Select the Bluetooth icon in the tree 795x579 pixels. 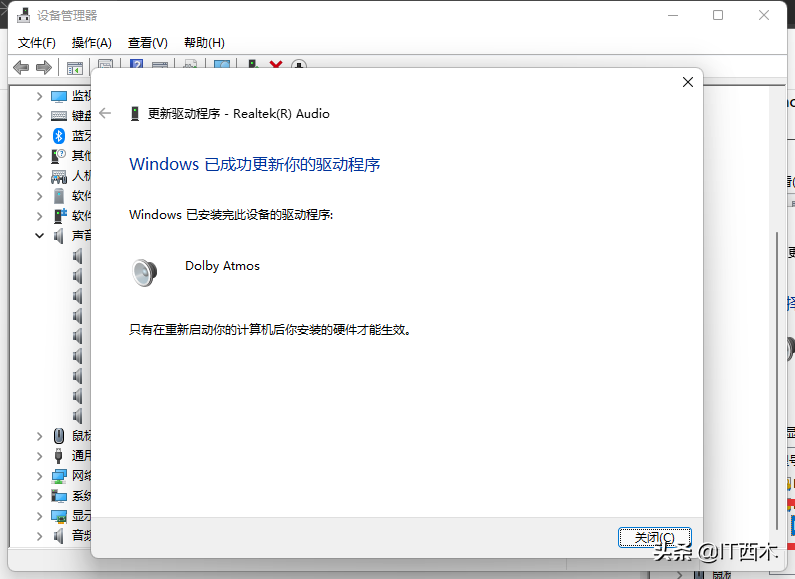[x=59, y=136]
